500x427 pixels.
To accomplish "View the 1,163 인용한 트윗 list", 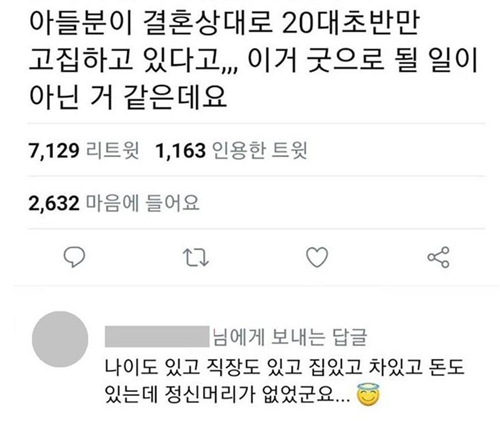I will click(x=231, y=150).
